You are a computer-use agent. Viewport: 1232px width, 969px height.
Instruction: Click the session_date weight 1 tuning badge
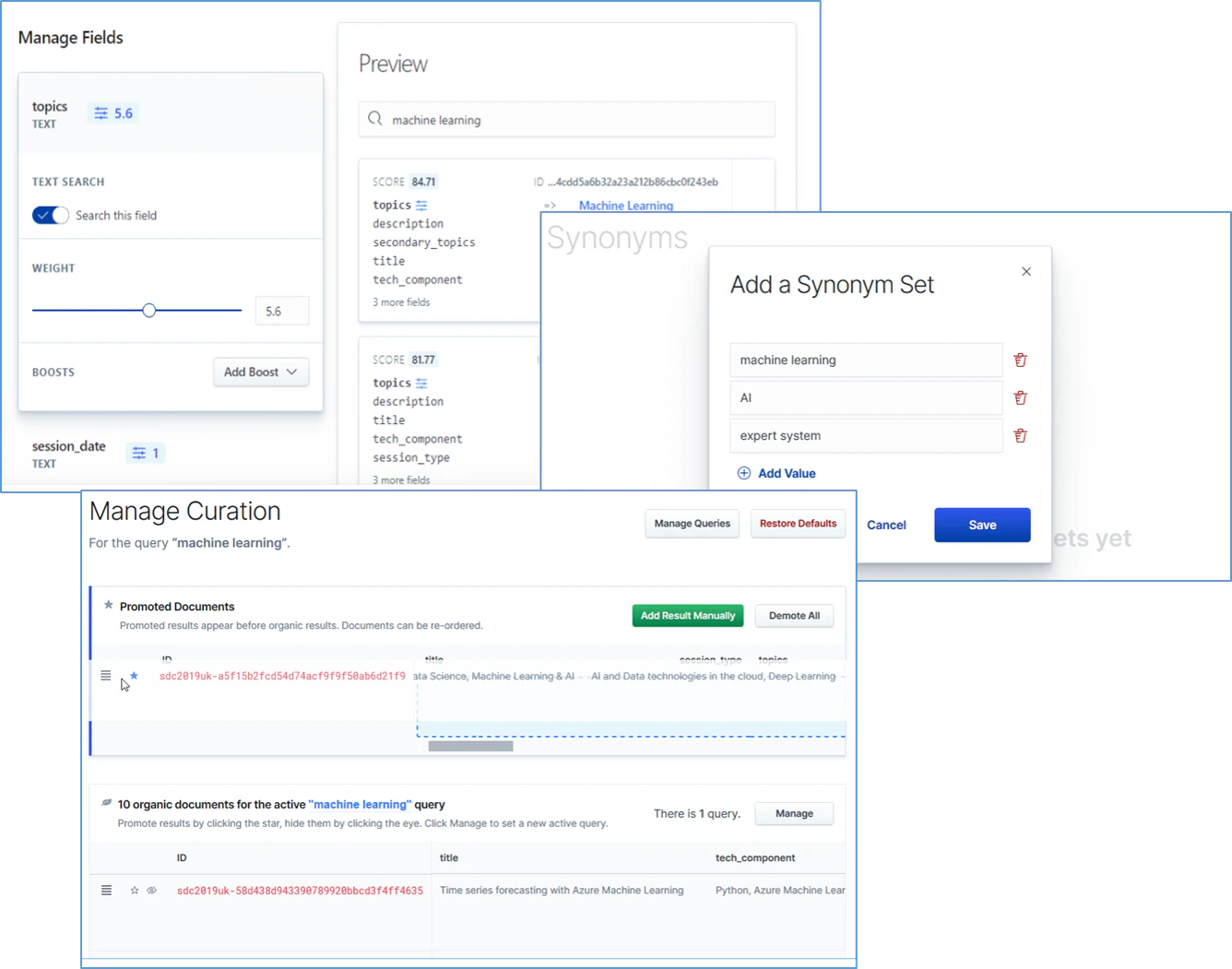pyautogui.click(x=146, y=453)
